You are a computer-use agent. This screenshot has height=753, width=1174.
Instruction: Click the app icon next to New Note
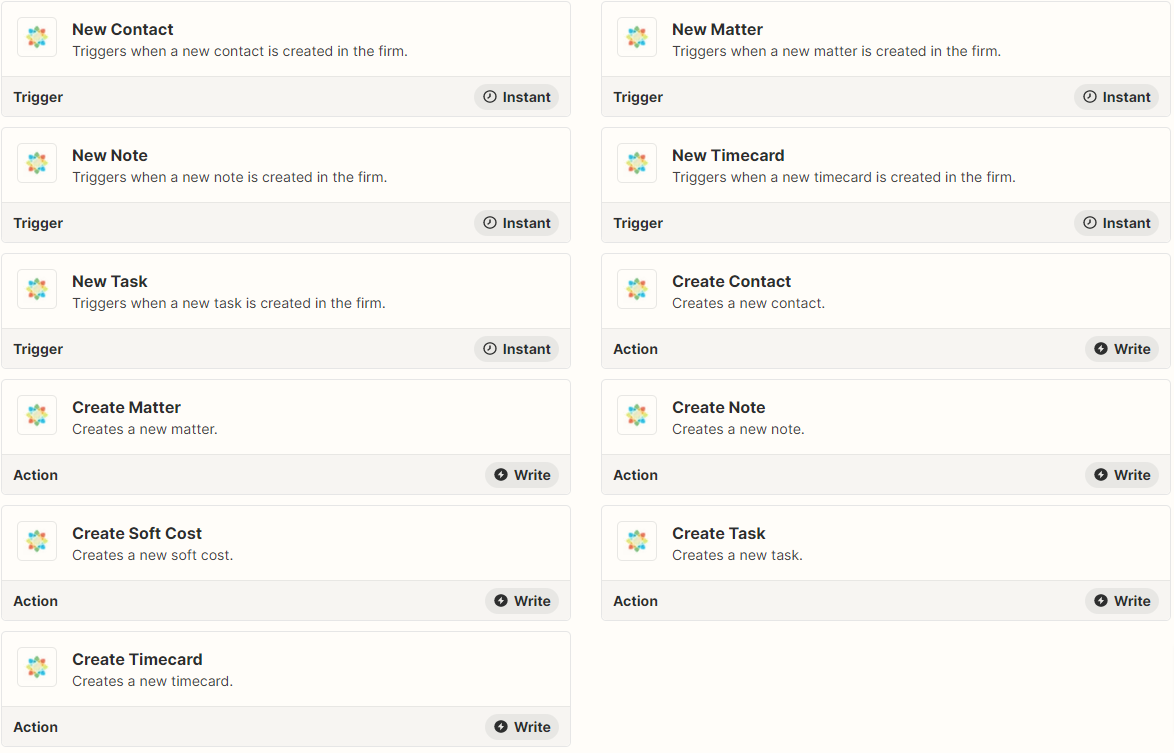tap(37, 162)
